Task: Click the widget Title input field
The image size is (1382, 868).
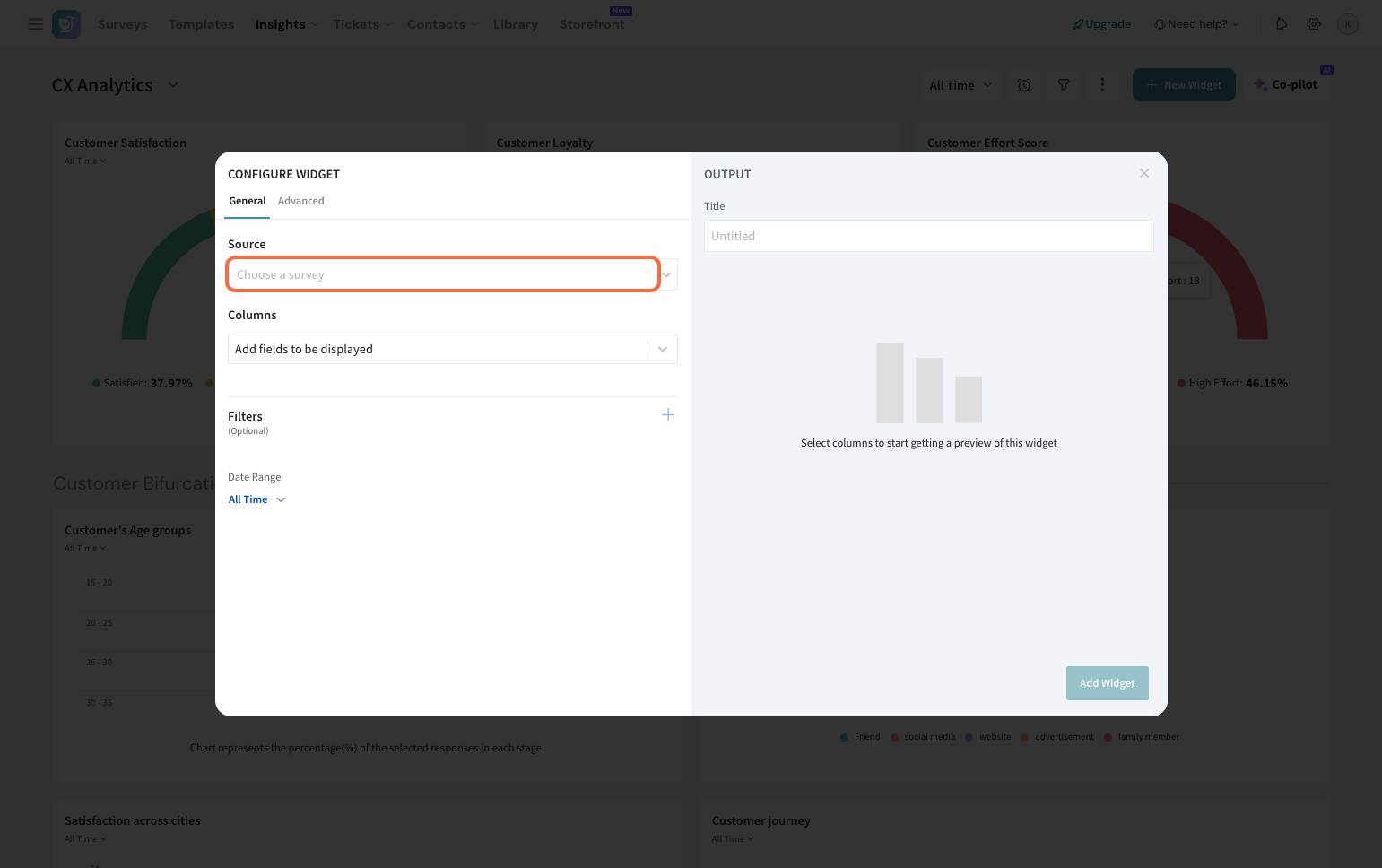Action: pyautogui.click(x=928, y=236)
